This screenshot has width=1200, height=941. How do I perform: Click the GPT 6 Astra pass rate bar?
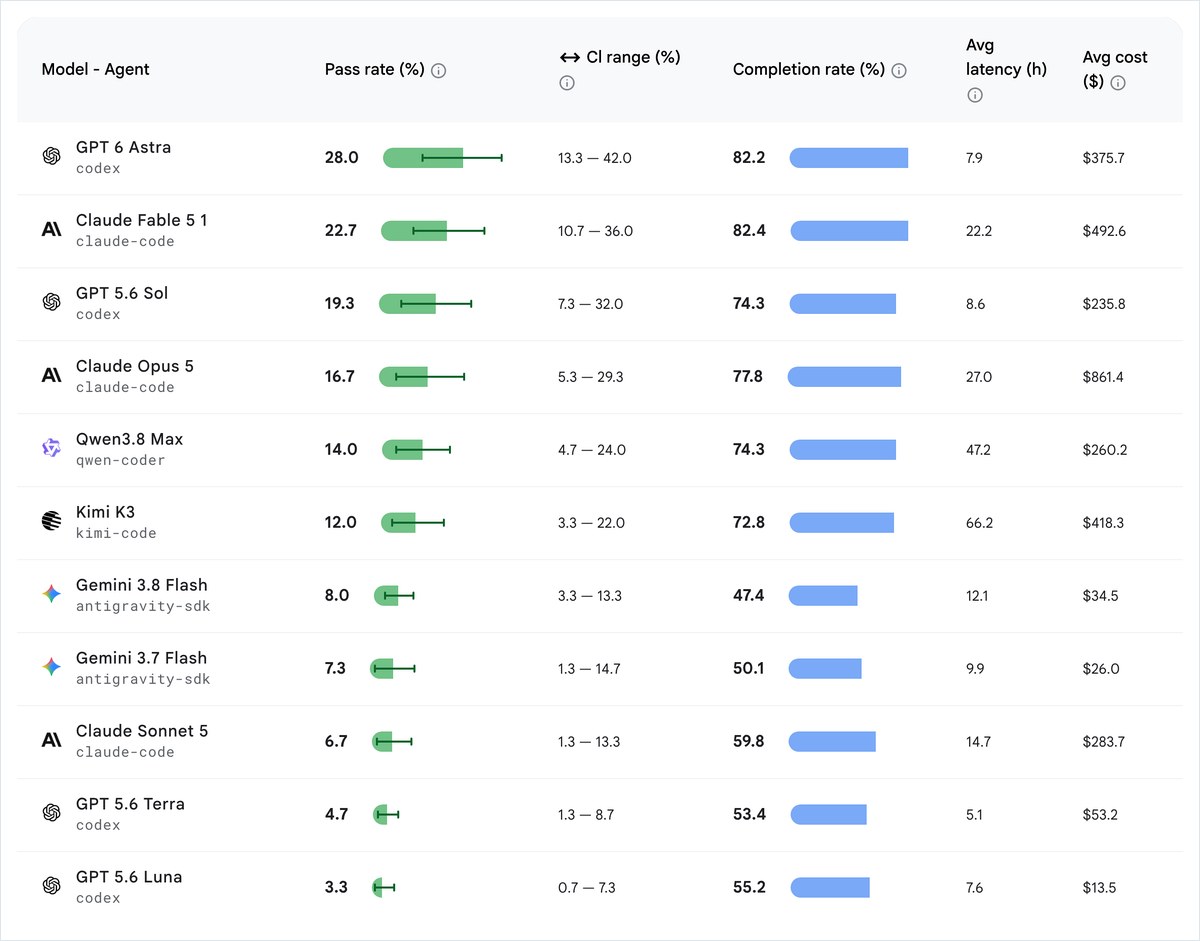(x=423, y=158)
